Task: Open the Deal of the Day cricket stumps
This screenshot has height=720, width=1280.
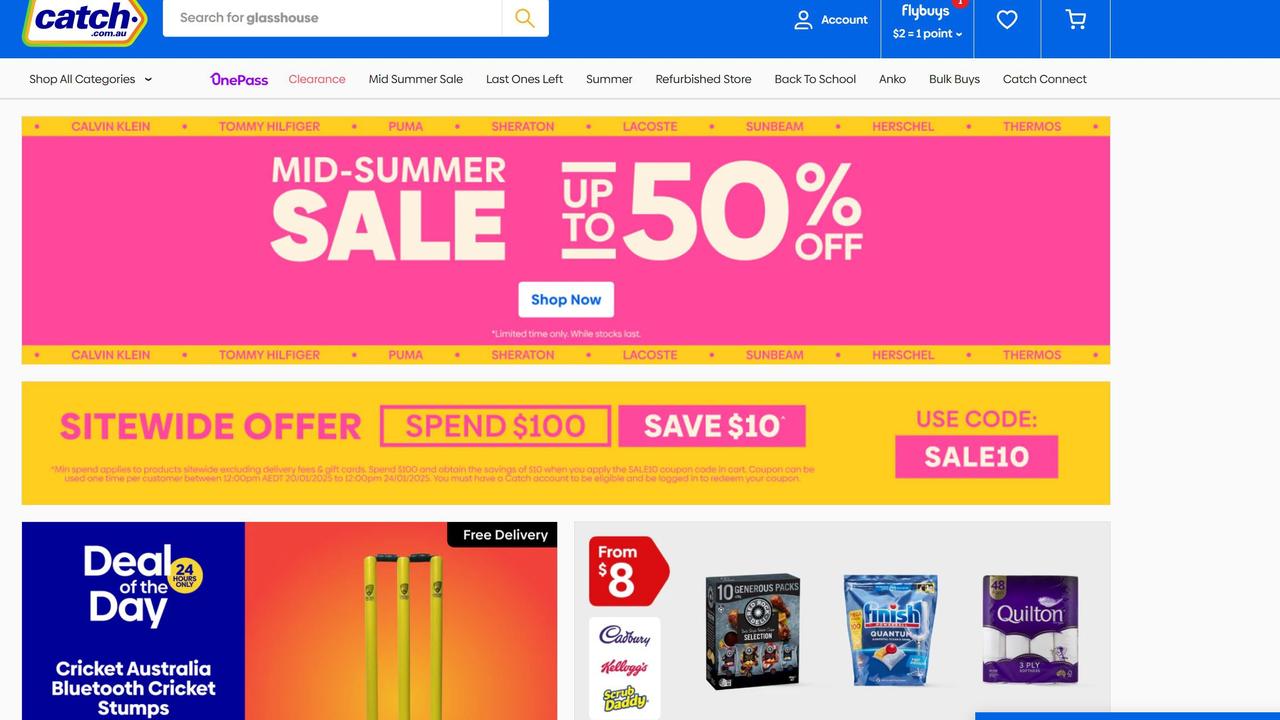Action: (x=289, y=620)
